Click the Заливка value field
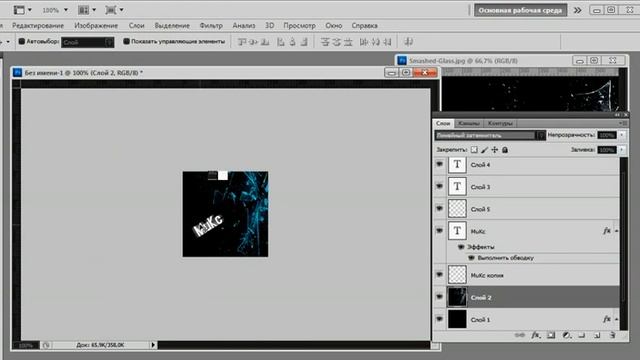Viewport: 640px width, 360px height. coord(607,150)
